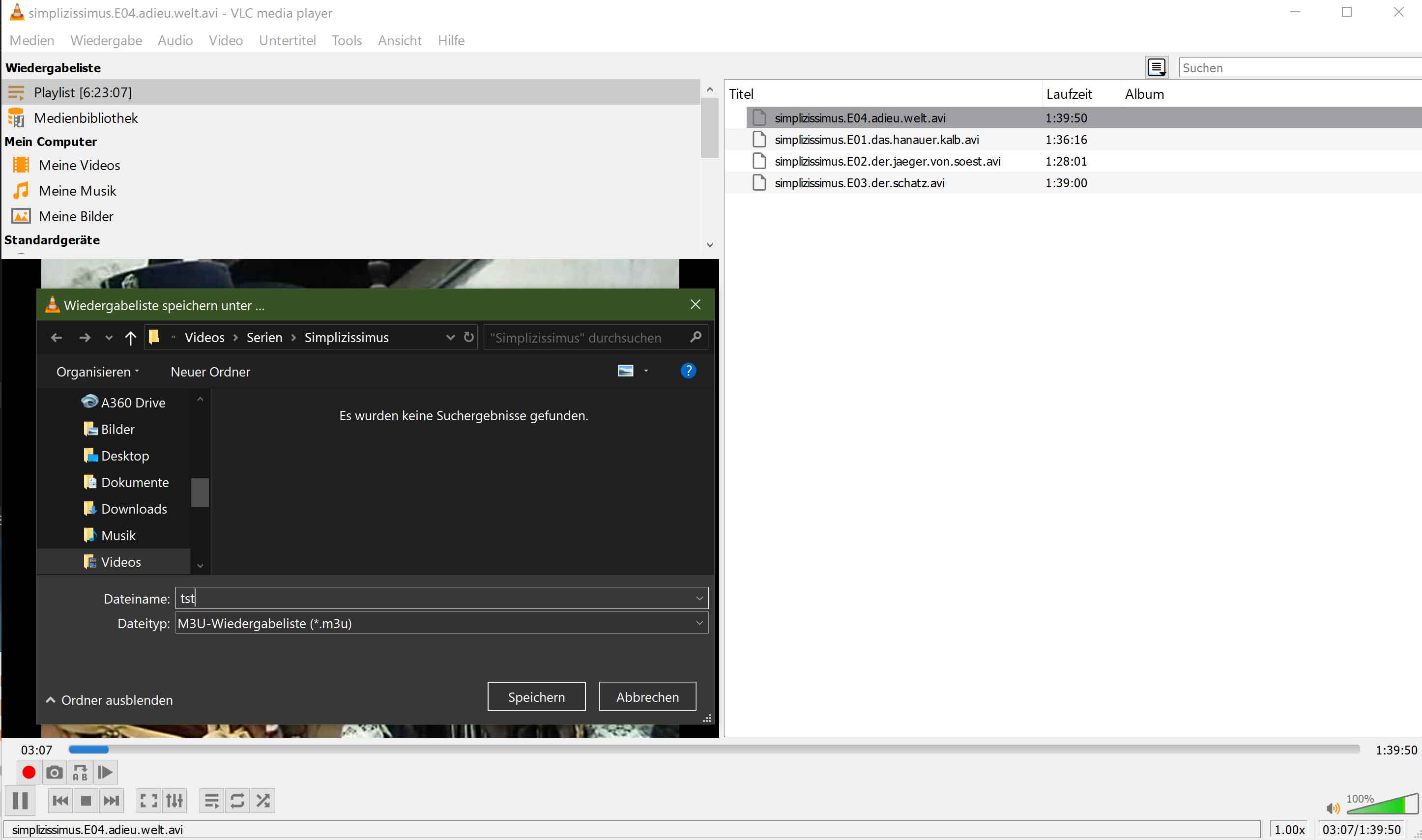The height and width of the screenshot is (840, 1422).
Task: Toggle random shuffle playback
Action: tap(262, 800)
